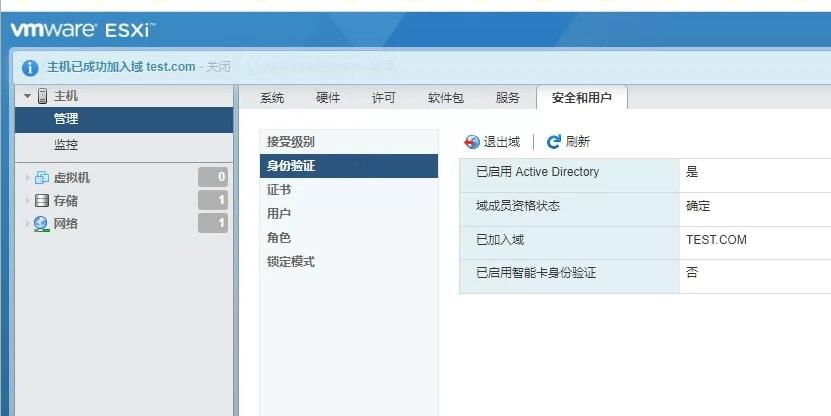Image resolution: width=831 pixels, height=416 pixels.
Task: Click the 主机已成功加入域 test.com message
Action: tap(121, 67)
